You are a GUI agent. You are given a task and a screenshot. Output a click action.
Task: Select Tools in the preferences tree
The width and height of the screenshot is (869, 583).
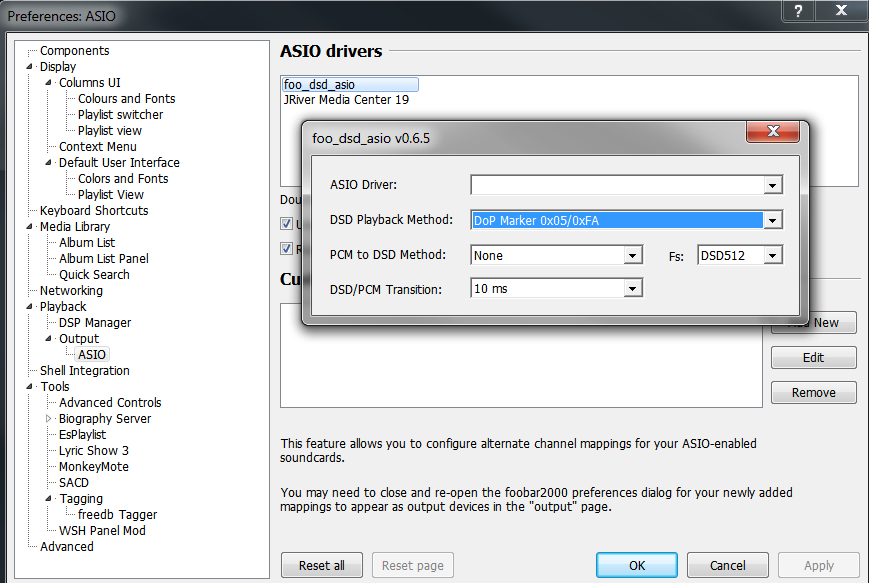pos(55,387)
